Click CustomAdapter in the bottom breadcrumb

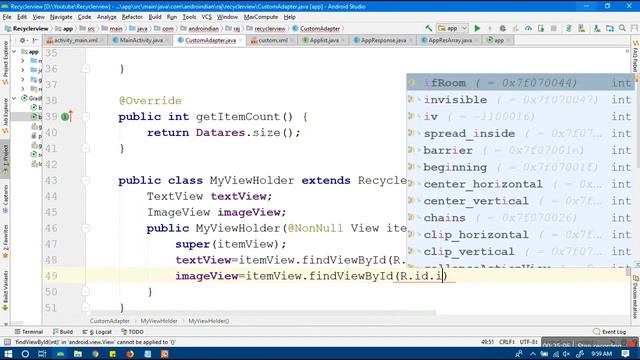point(110,321)
